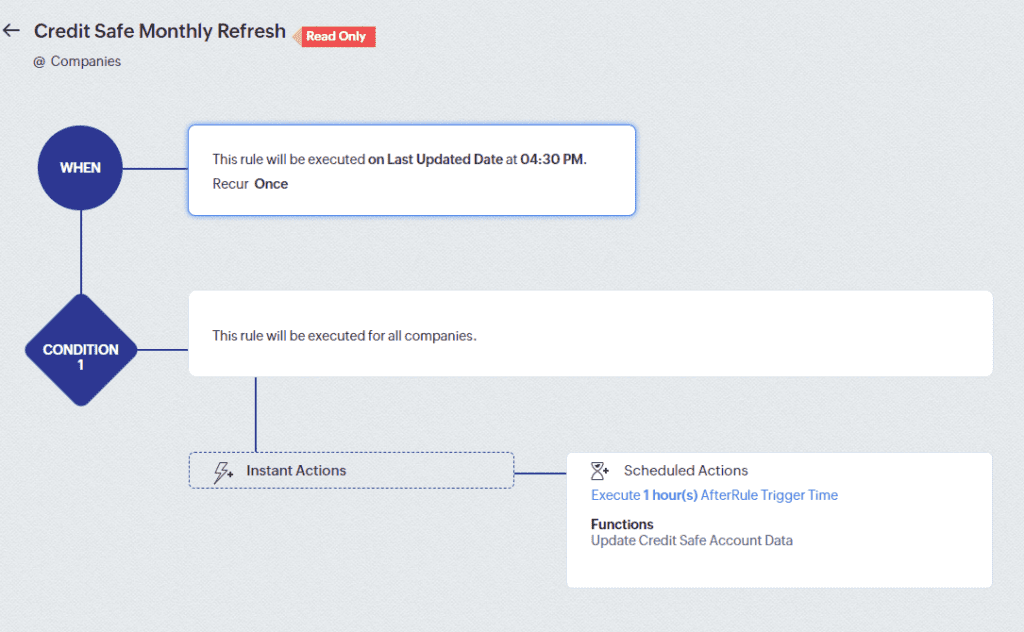Click the Functions label
This screenshot has width=1024, height=632.
[622, 524]
